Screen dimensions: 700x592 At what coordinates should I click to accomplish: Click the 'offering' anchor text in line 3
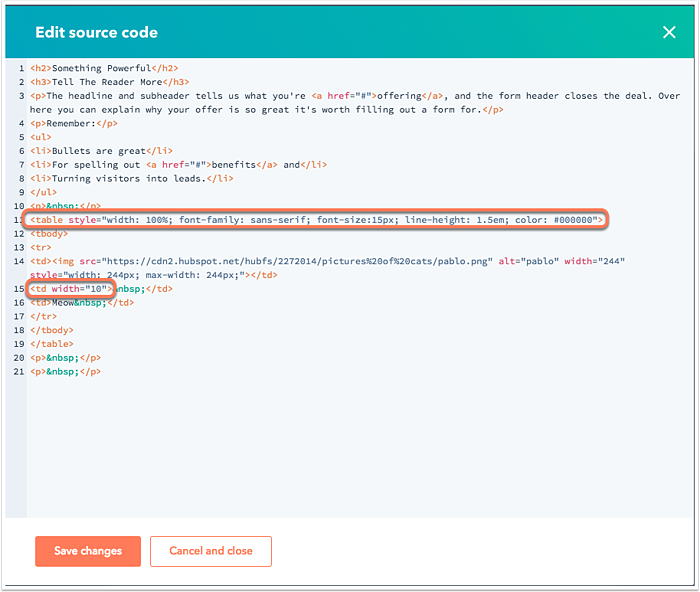tap(399, 96)
